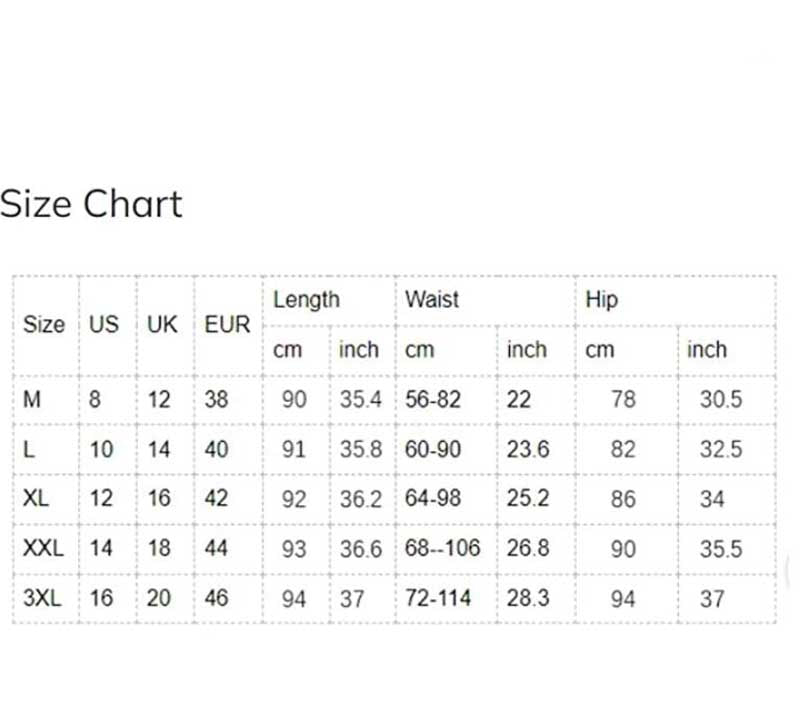Click the waist range 56-82 cell
800x720 pixels.
tap(433, 399)
